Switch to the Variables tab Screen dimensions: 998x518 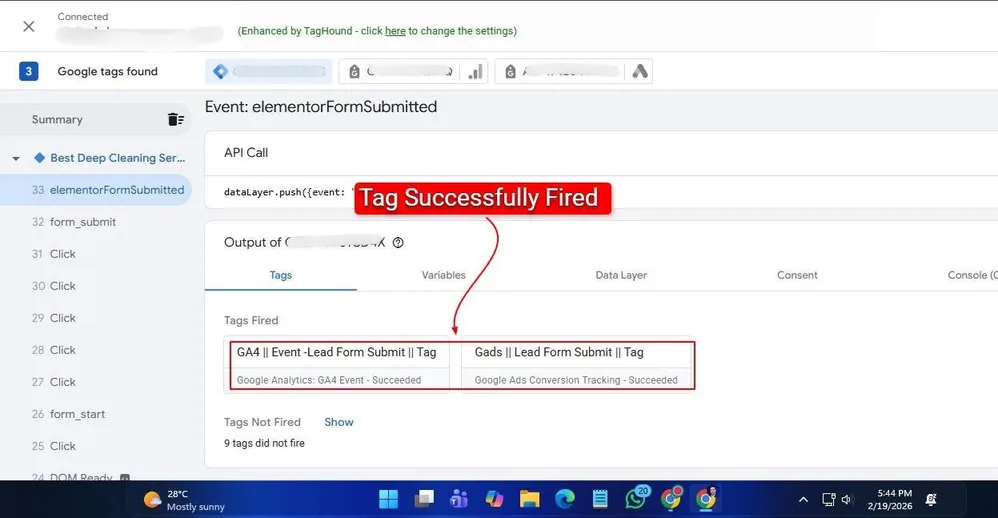point(444,275)
